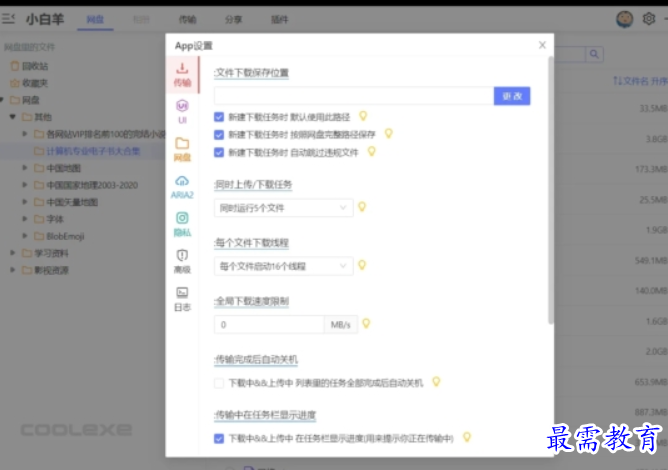Viewport: 668px width, 470px height.
Task: Click hint bulb beside 按照网盘完整路径保存 option
Action: pos(389,134)
